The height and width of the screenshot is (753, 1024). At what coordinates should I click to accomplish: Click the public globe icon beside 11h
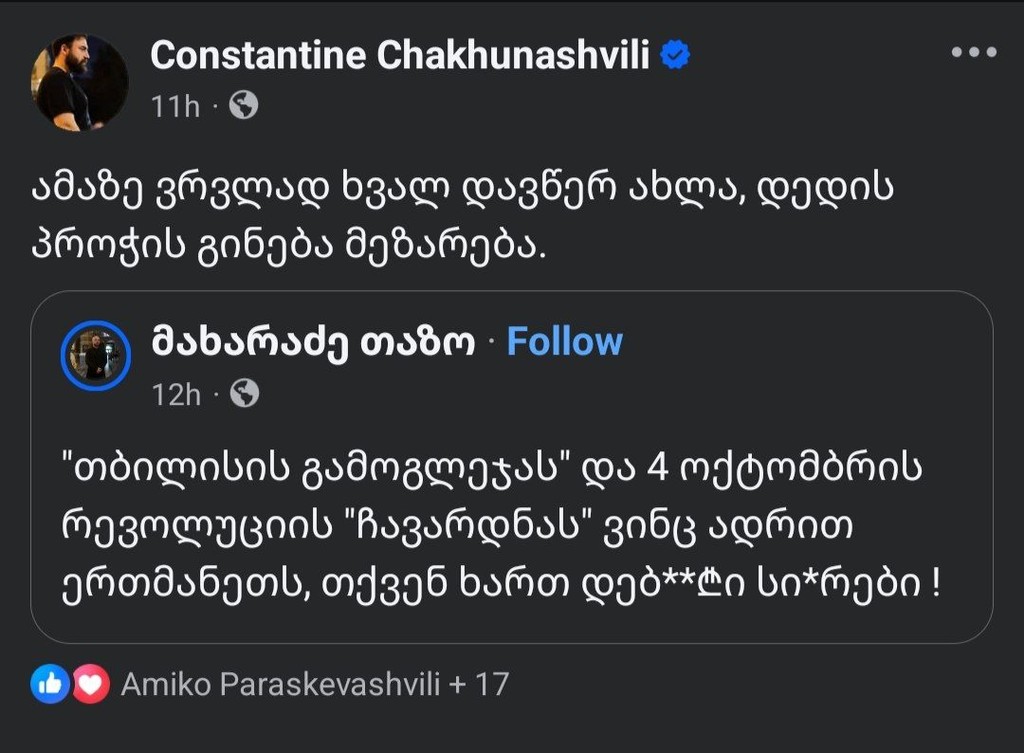[x=243, y=105]
